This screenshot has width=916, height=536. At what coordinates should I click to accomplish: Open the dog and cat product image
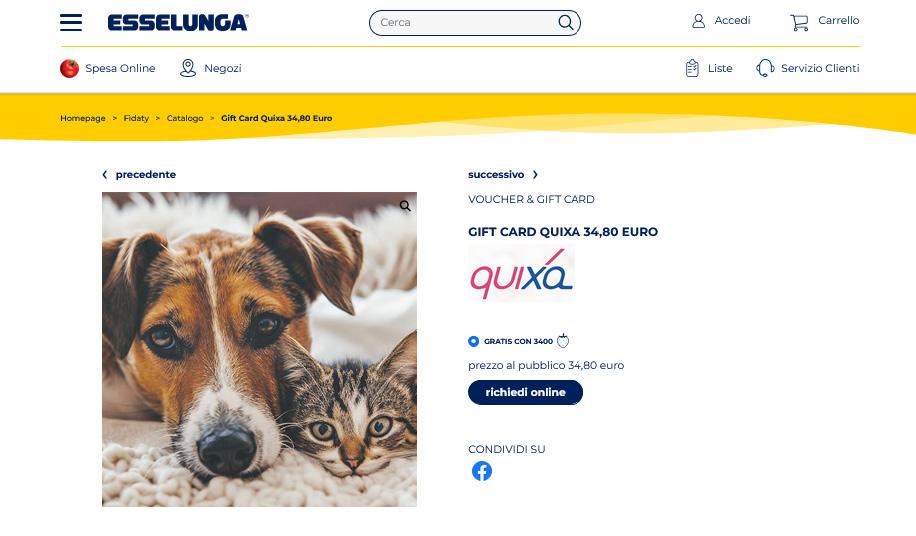[259, 349]
